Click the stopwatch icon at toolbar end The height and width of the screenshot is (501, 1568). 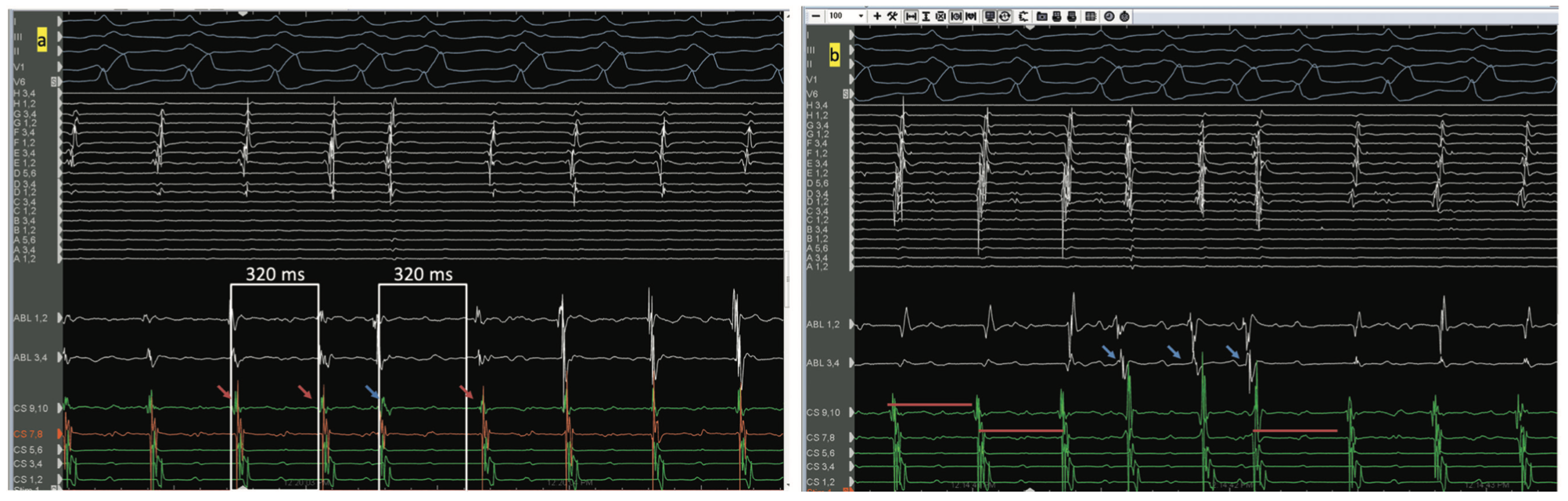click(1124, 16)
